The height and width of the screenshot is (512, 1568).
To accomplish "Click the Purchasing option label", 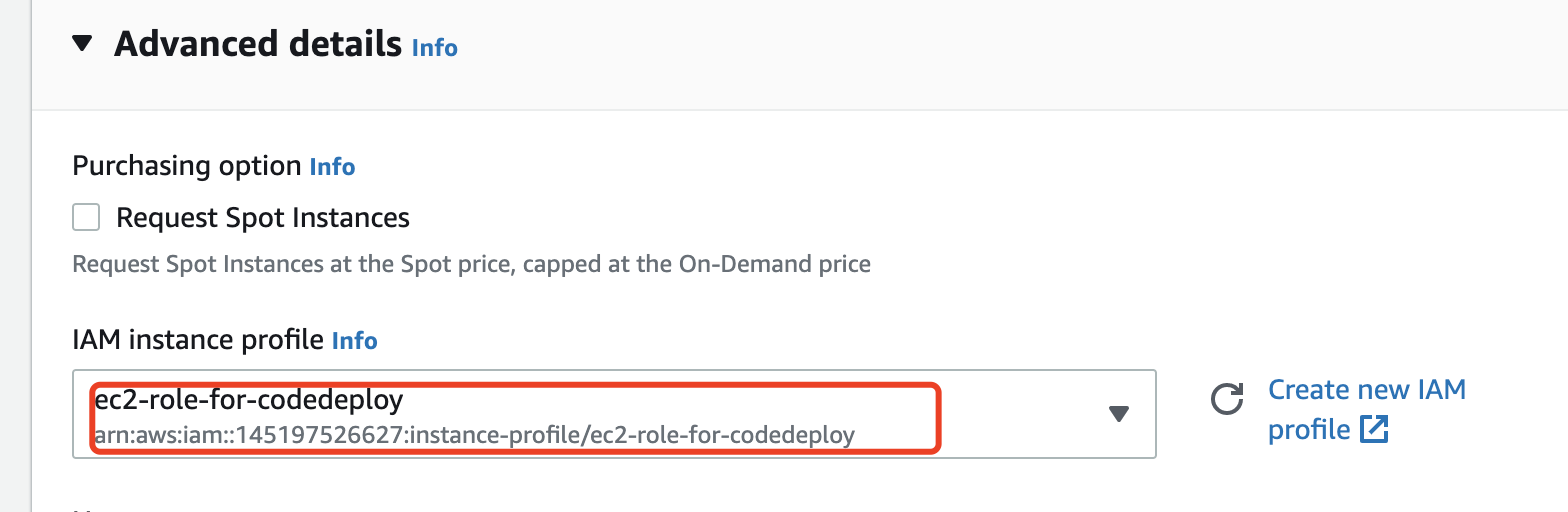I will coord(187,166).
